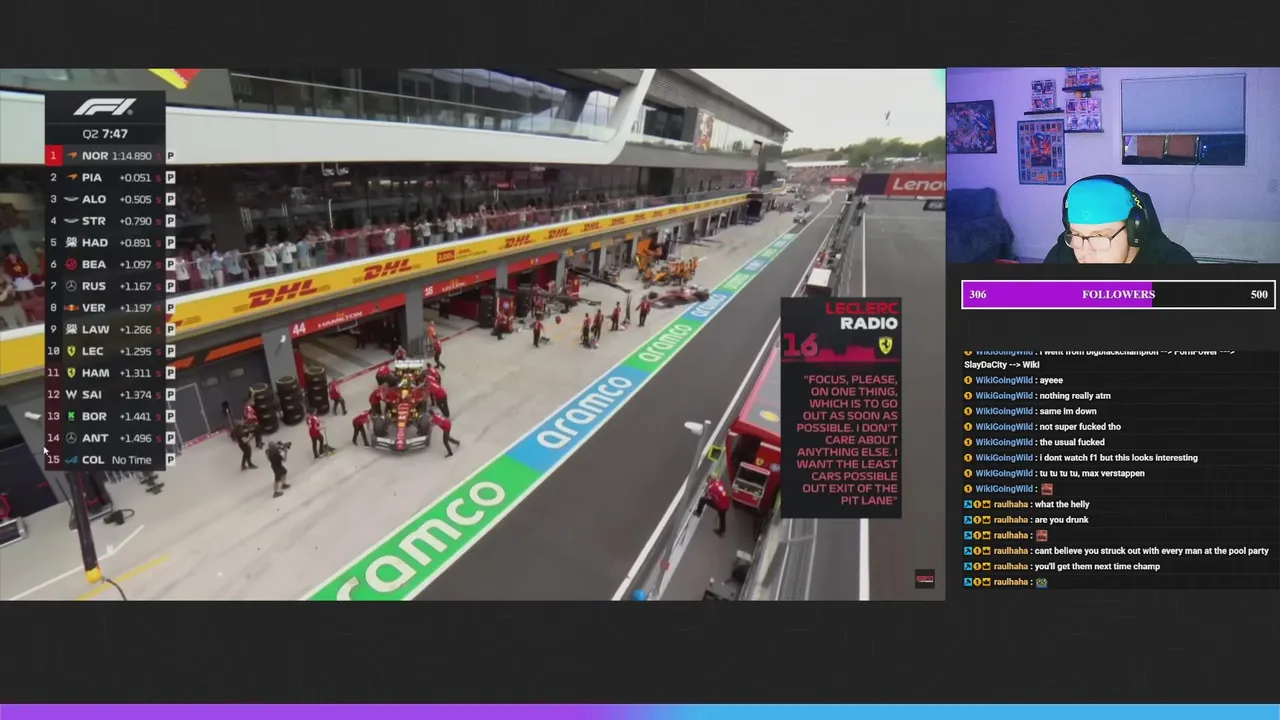
Task: Click the Racing Bulls logo beside LAW
Action: click(x=71, y=330)
